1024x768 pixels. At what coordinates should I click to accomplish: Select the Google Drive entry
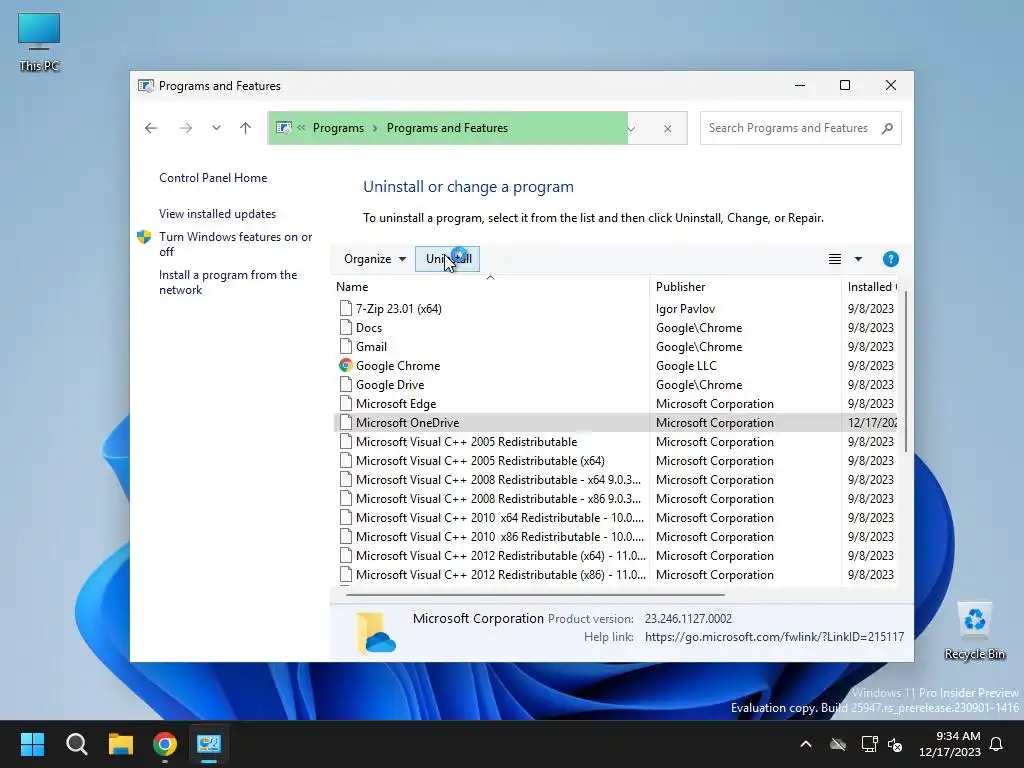point(390,385)
